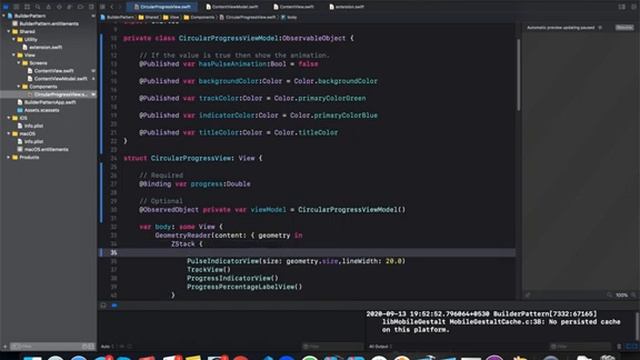Open the Find navigator
This screenshot has height=360, width=640.
click(x=38, y=7)
